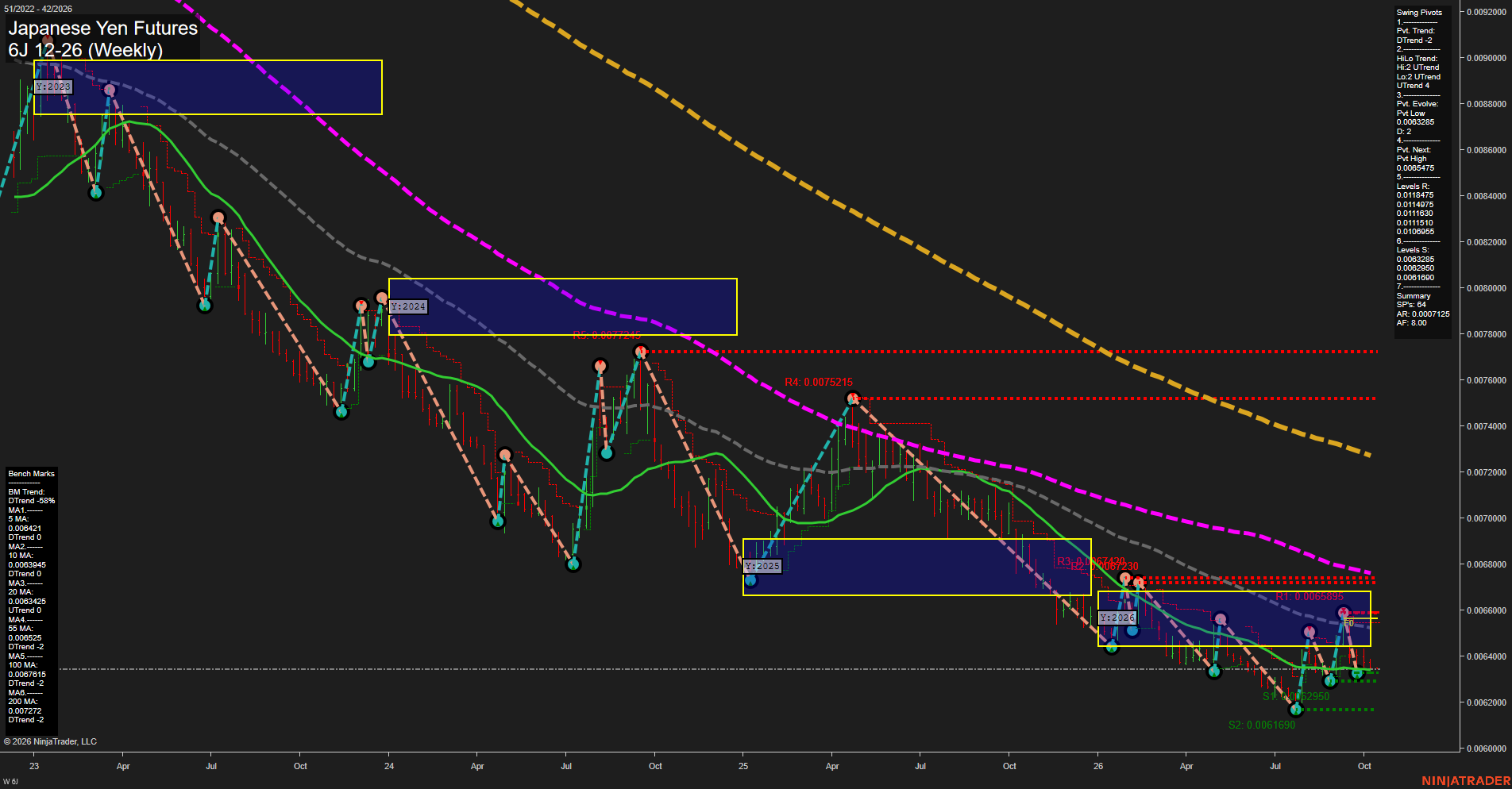
Task: Select the Y:2023 yearly session label
Action: pos(53,87)
